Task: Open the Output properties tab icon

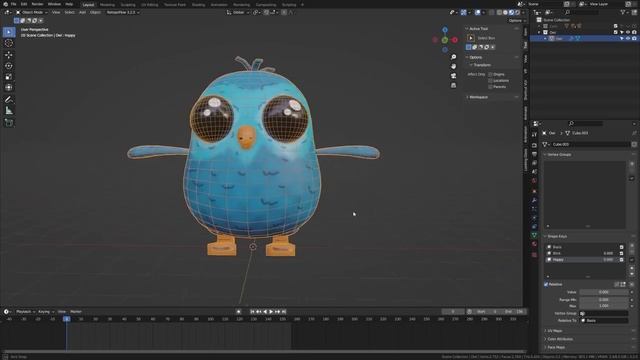Action: click(x=534, y=154)
